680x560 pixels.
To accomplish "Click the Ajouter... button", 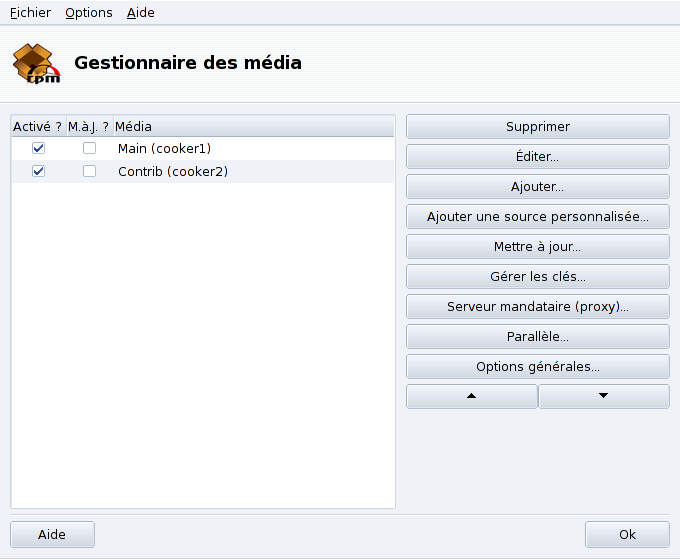I will click(x=537, y=187).
